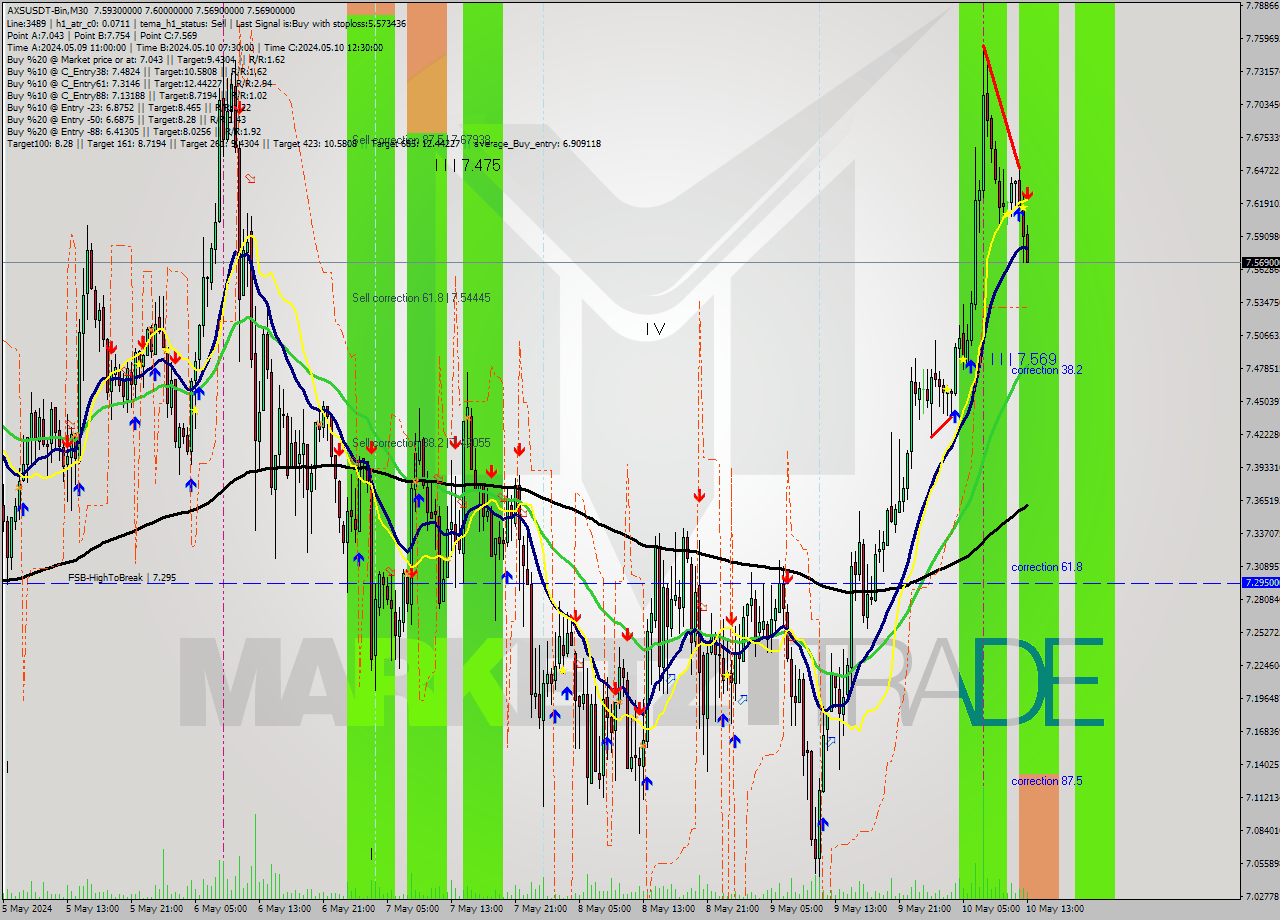Screen dimensions: 1280x920
Task: Click the price label starting 7.4222
Action: coord(1262,434)
